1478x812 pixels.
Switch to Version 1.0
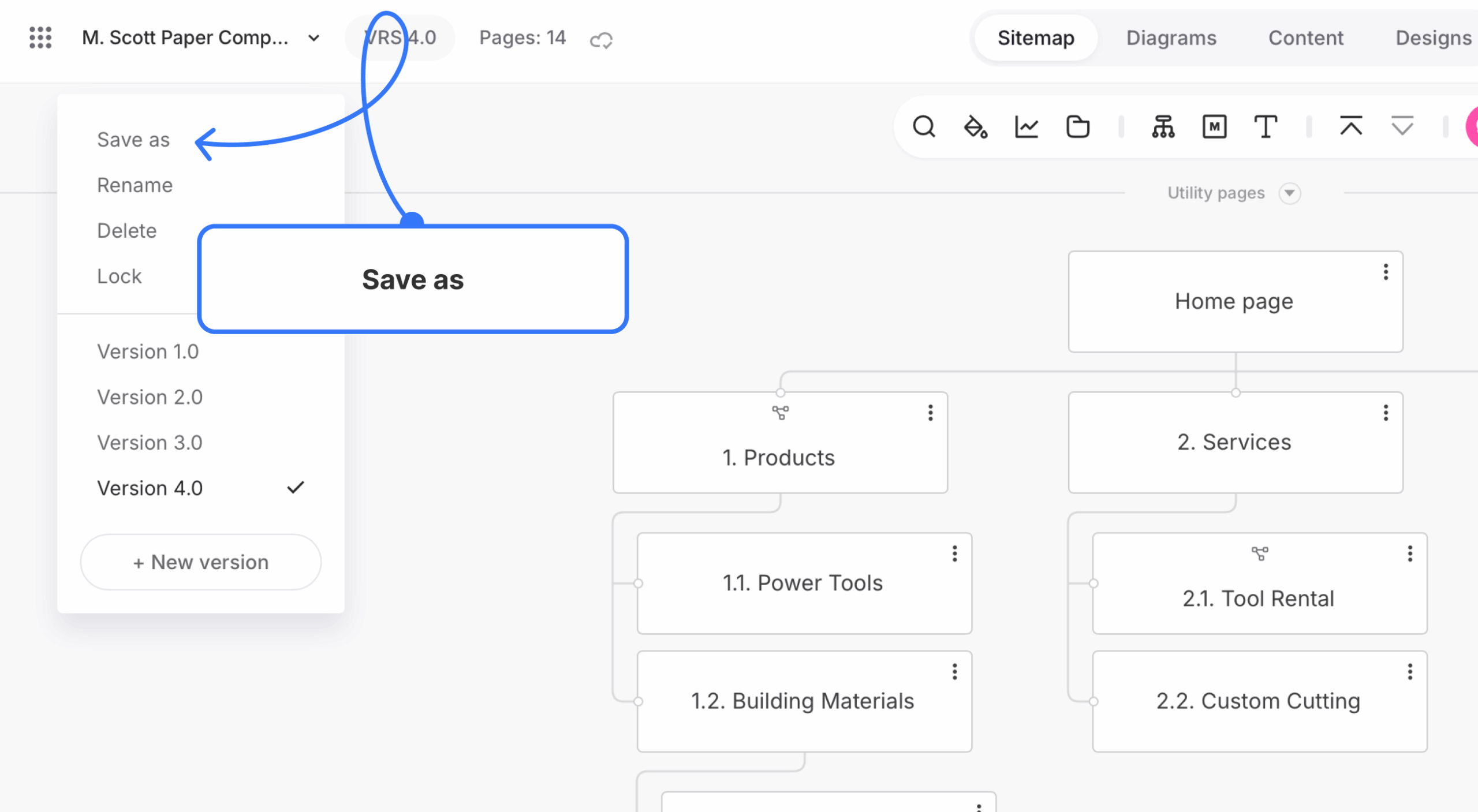(x=148, y=351)
